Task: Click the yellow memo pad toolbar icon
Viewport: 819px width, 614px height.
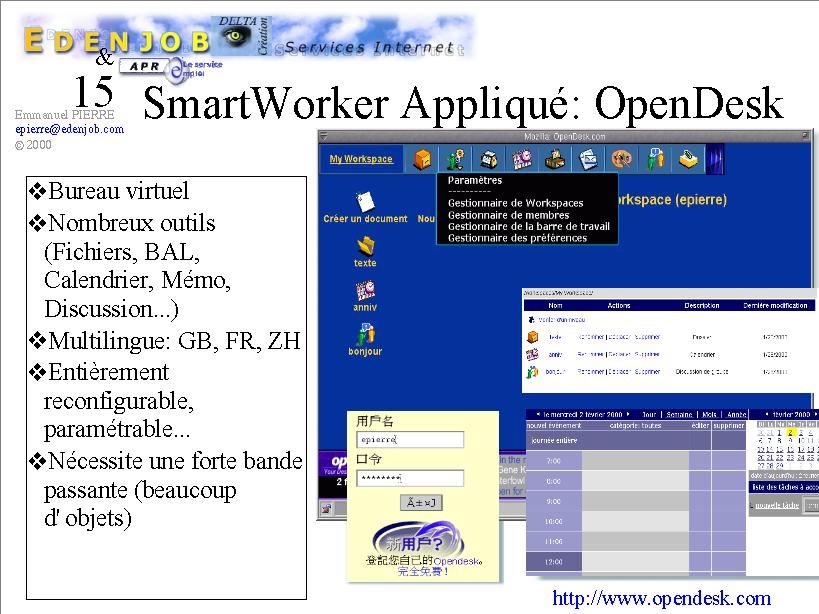Action: [688, 159]
